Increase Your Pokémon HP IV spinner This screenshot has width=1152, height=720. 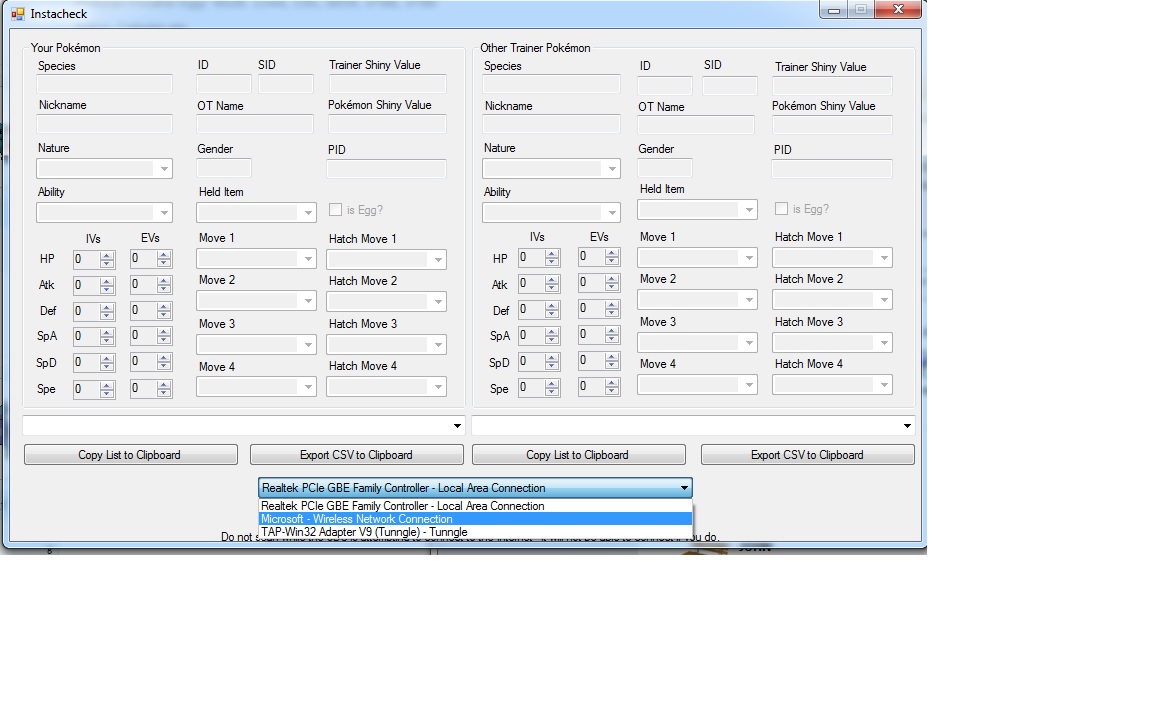click(107, 255)
